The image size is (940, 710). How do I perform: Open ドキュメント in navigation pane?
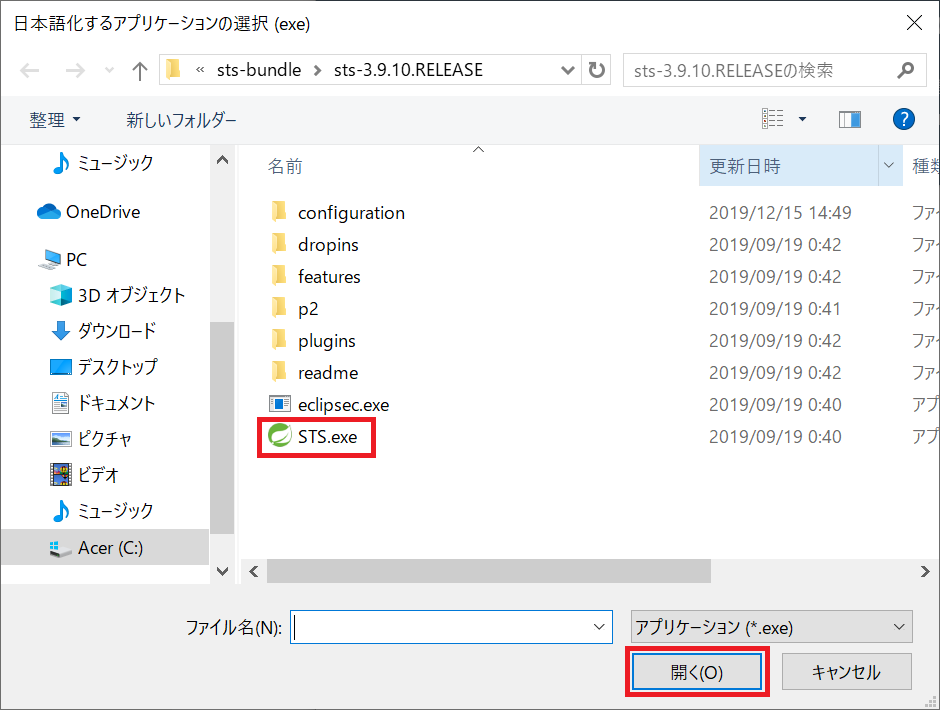coord(103,403)
